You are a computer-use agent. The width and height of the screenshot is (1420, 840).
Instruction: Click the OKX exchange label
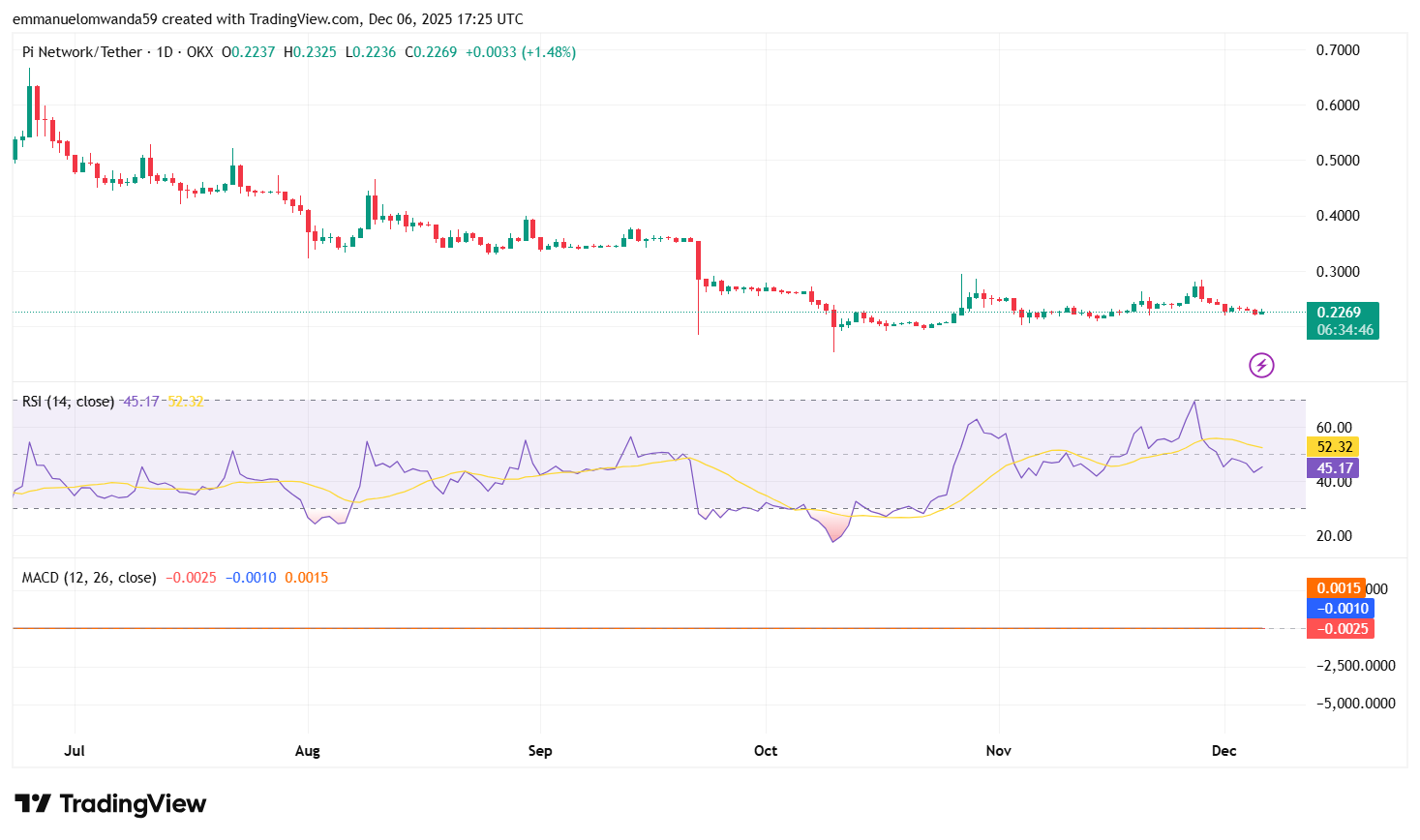pyautogui.click(x=200, y=52)
